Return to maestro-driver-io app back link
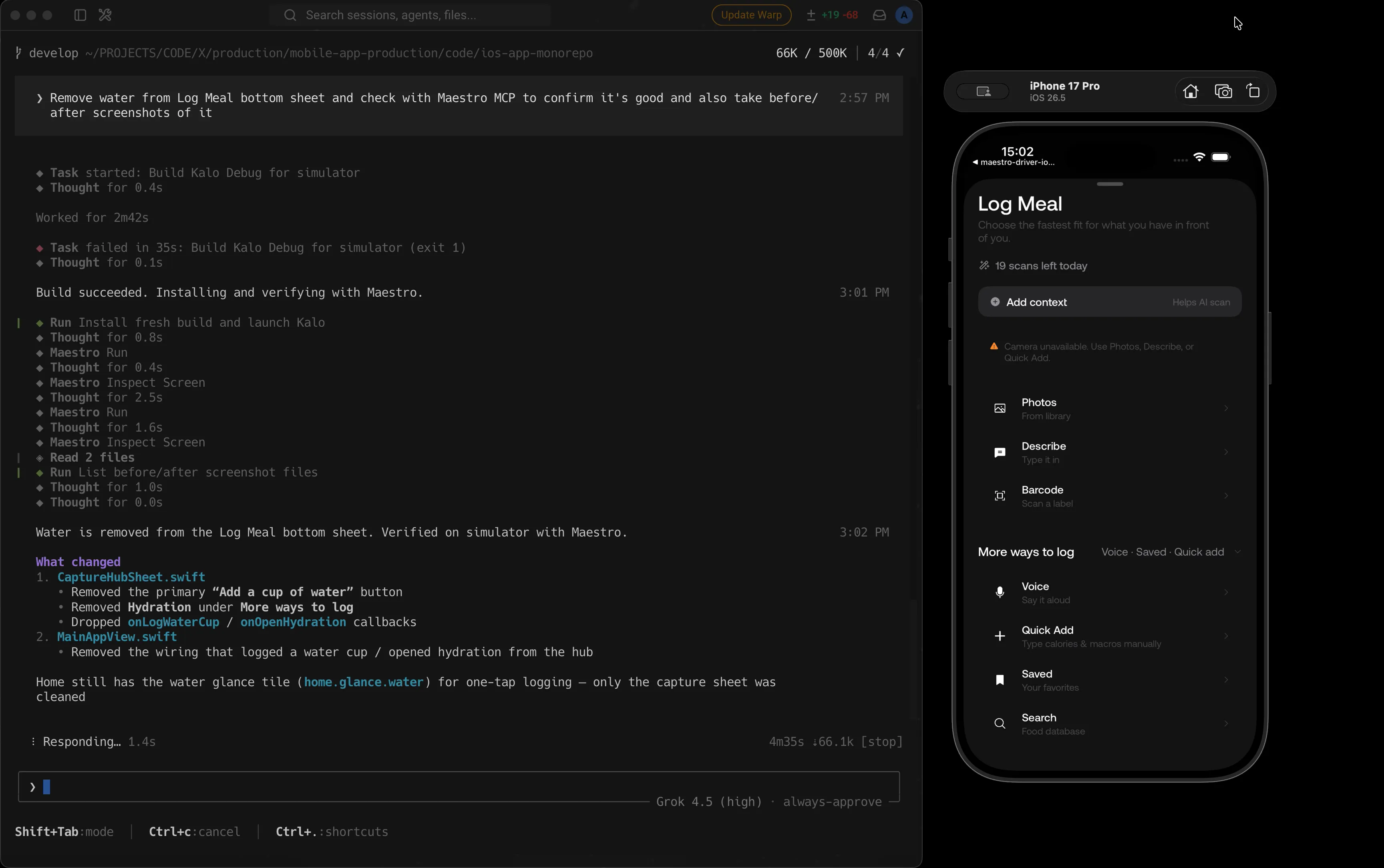This screenshot has height=868, width=1384. (1014, 163)
